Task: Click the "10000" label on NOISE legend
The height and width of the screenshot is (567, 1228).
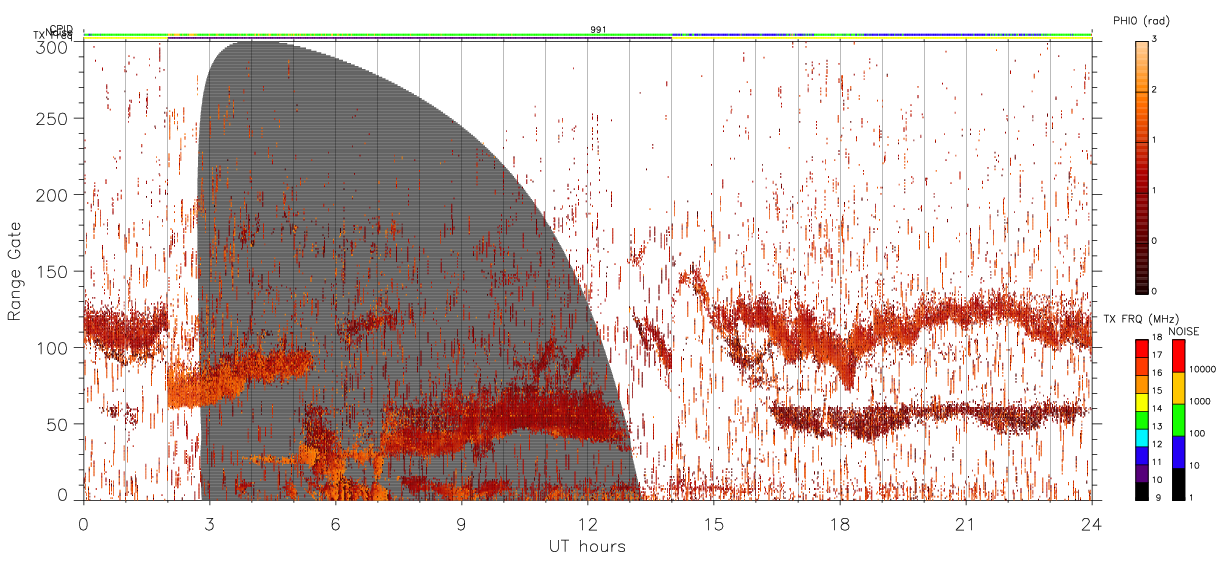Action: tap(1202, 369)
